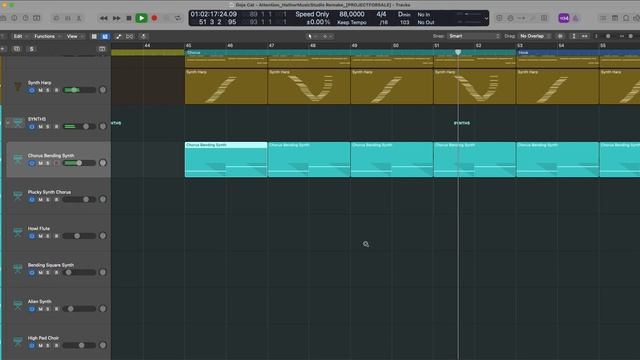This screenshot has width=640, height=360.
Task: Select the first Chorus Bending Synth region
Action: coord(226,159)
